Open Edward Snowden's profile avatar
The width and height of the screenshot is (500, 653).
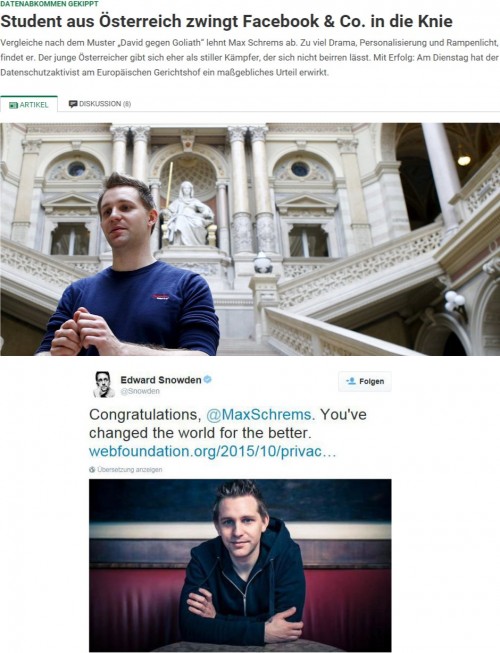103,384
